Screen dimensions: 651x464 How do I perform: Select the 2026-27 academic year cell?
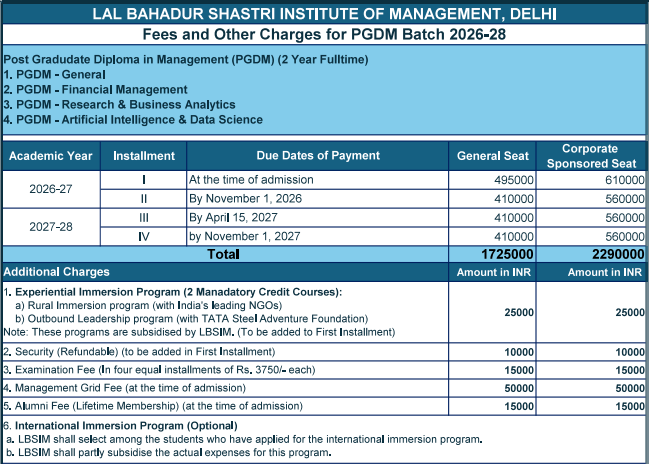pos(50,189)
